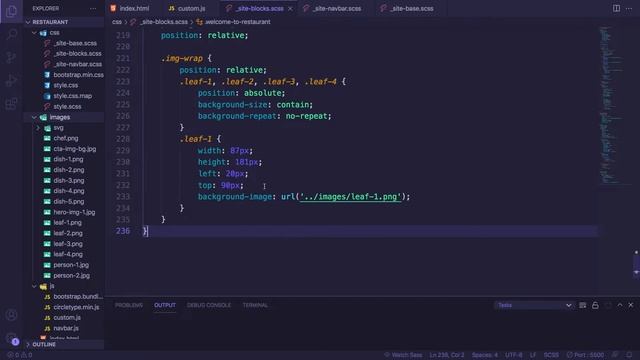Click the Port : 5500 live server status

(585, 355)
